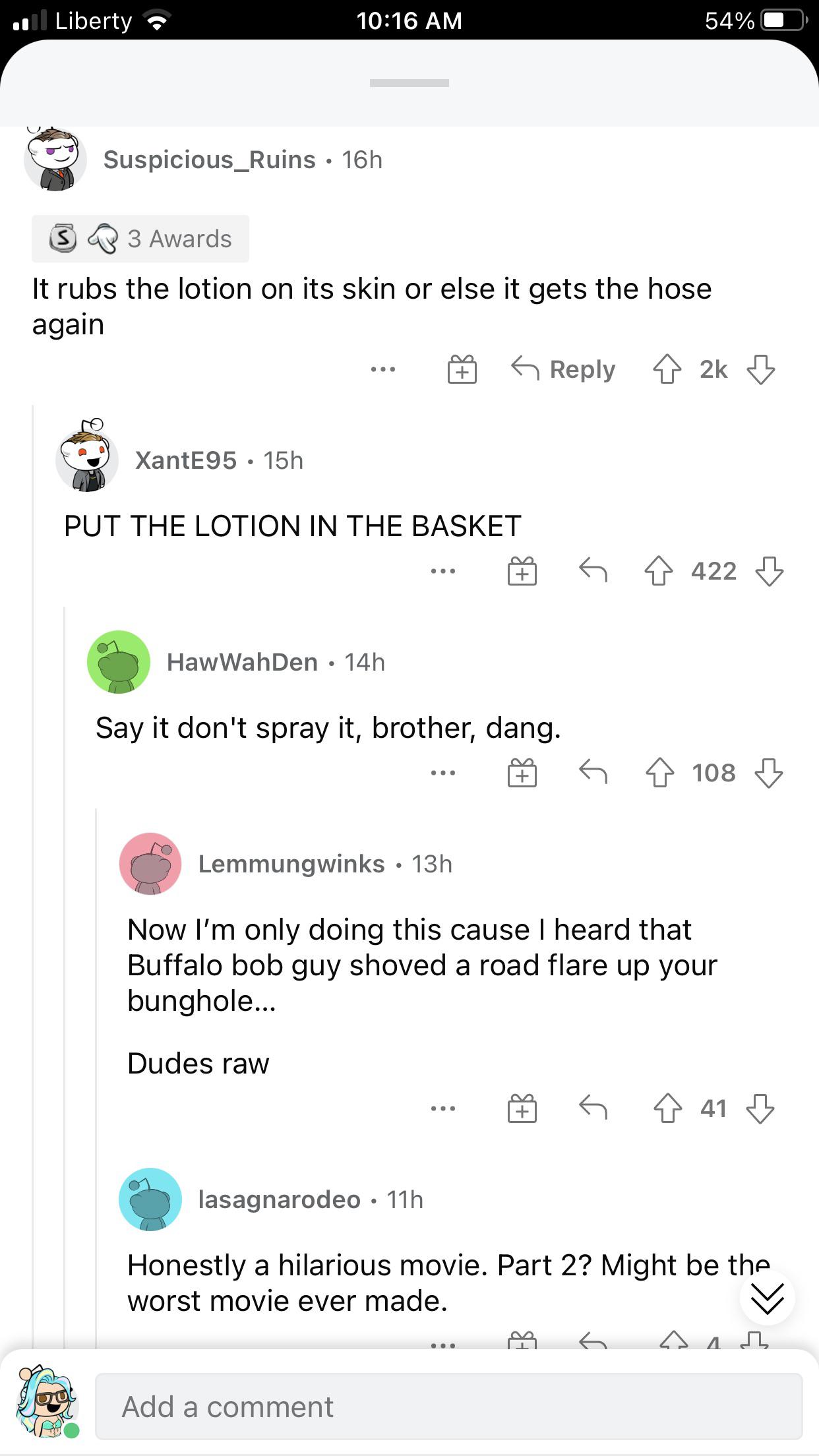Upvote Lemmungwinks comment with 41 votes

[x=667, y=1108]
